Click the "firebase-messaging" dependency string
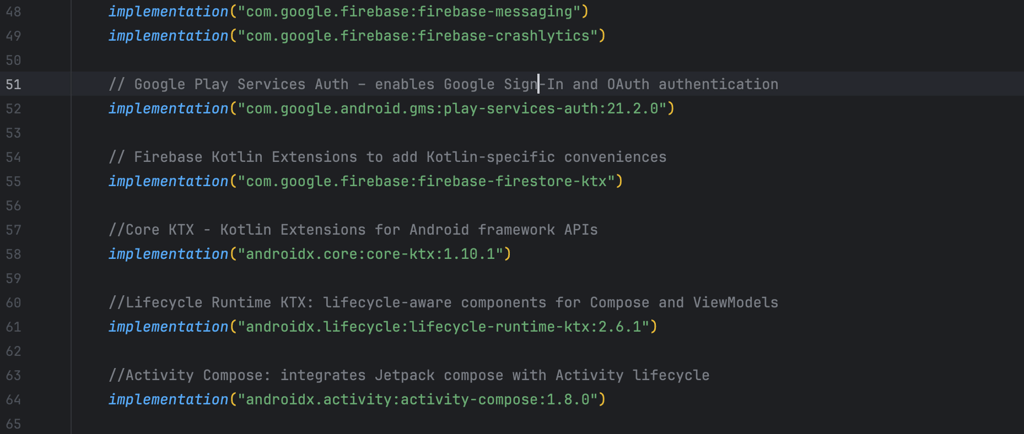The image size is (1024, 434). pyautogui.click(x=409, y=11)
